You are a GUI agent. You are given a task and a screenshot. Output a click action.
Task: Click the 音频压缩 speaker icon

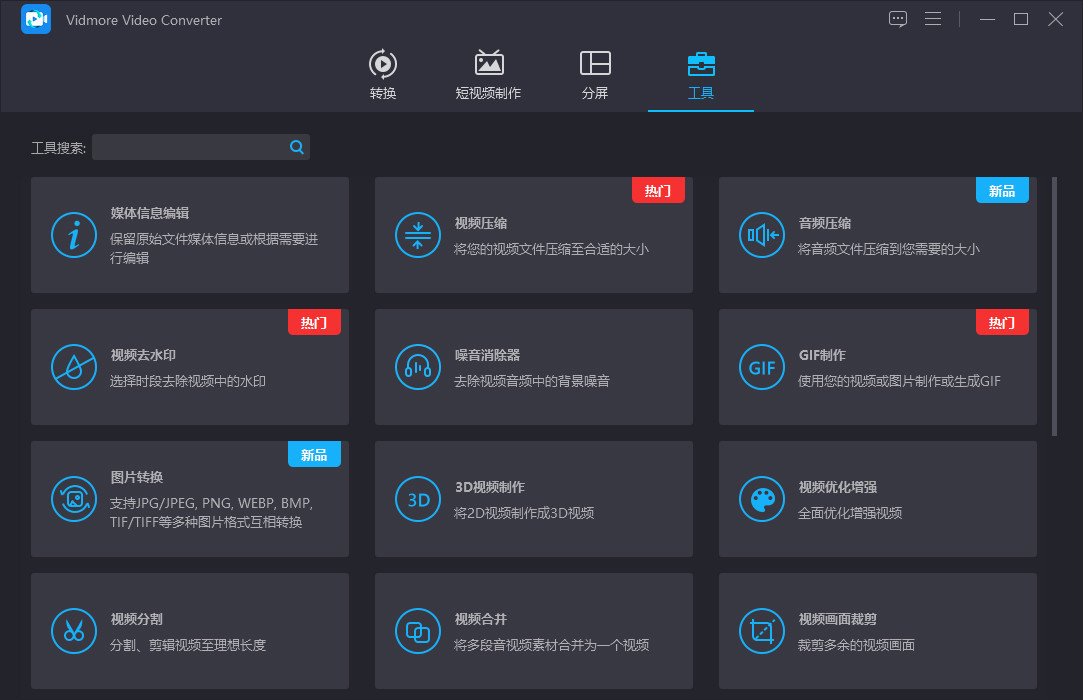pos(762,235)
